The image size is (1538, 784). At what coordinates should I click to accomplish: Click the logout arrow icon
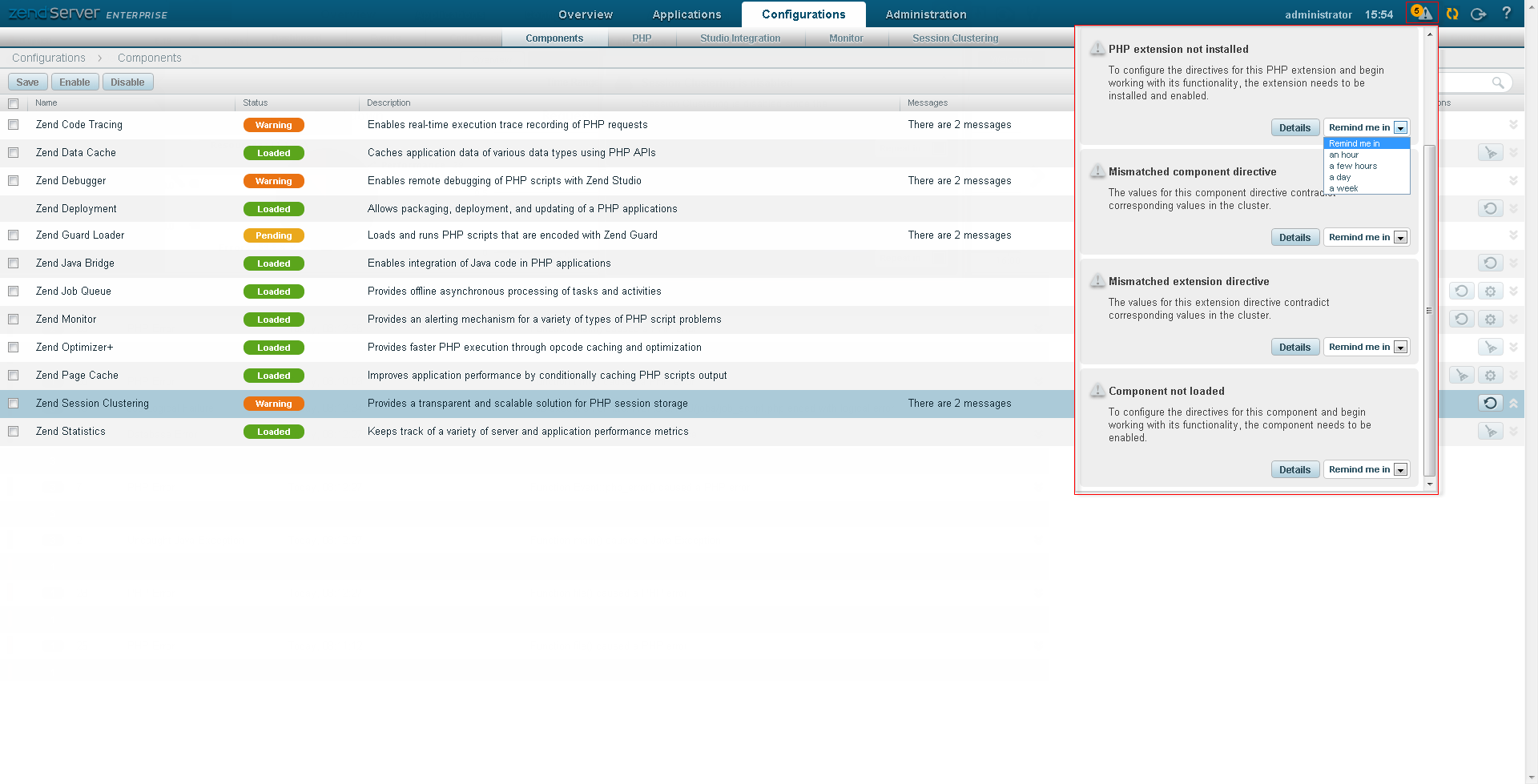point(1479,14)
